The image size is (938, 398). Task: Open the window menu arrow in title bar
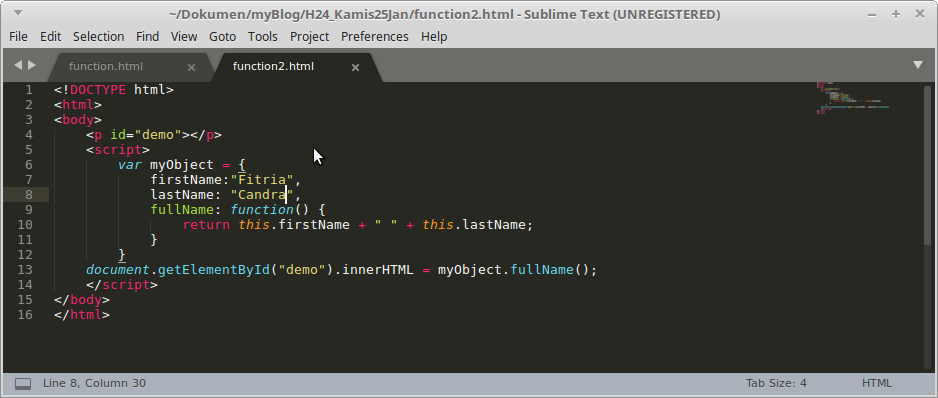pyautogui.click(x=18, y=13)
